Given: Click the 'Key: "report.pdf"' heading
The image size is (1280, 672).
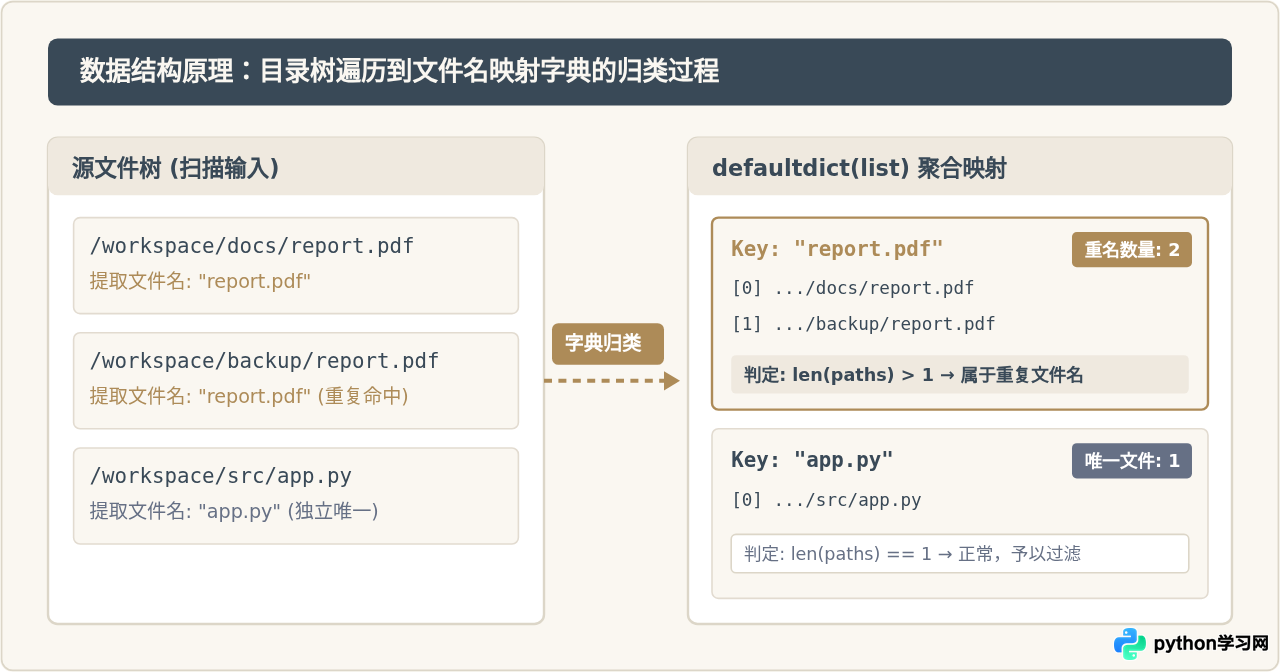Looking at the screenshot, I should pos(837,249).
